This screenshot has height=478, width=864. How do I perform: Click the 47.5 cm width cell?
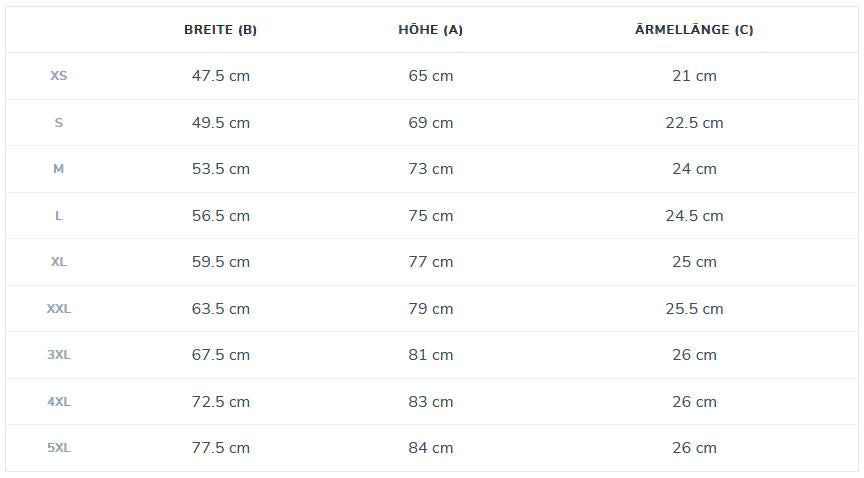[x=221, y=76]
